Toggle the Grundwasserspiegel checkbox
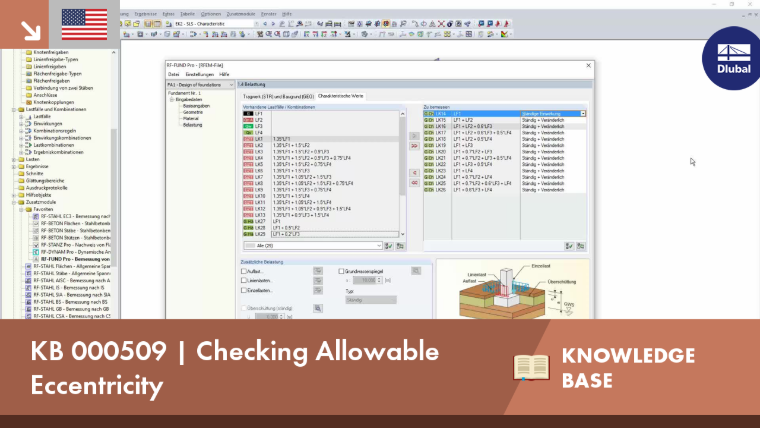 click(x=342, y=271)
